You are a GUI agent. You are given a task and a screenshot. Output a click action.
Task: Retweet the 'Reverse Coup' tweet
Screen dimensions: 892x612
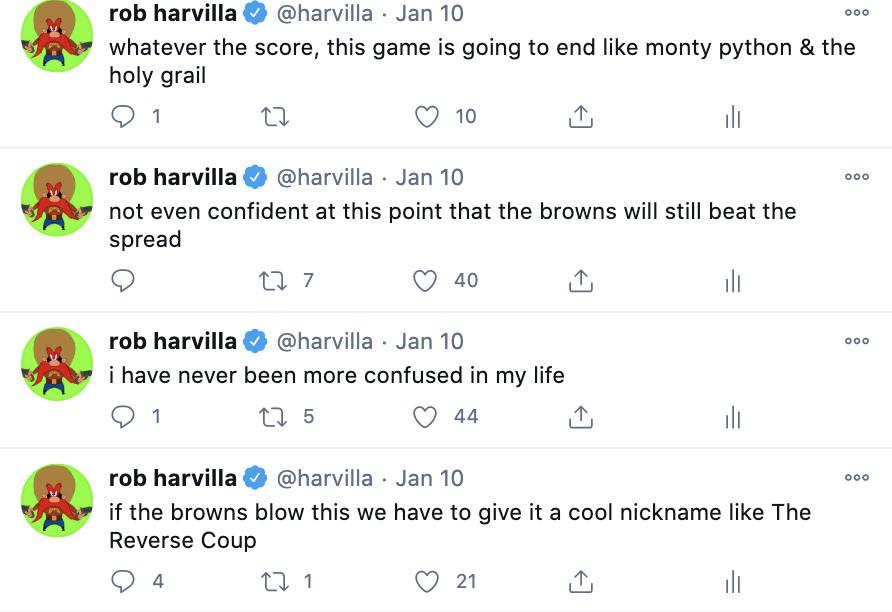point(274,581)
